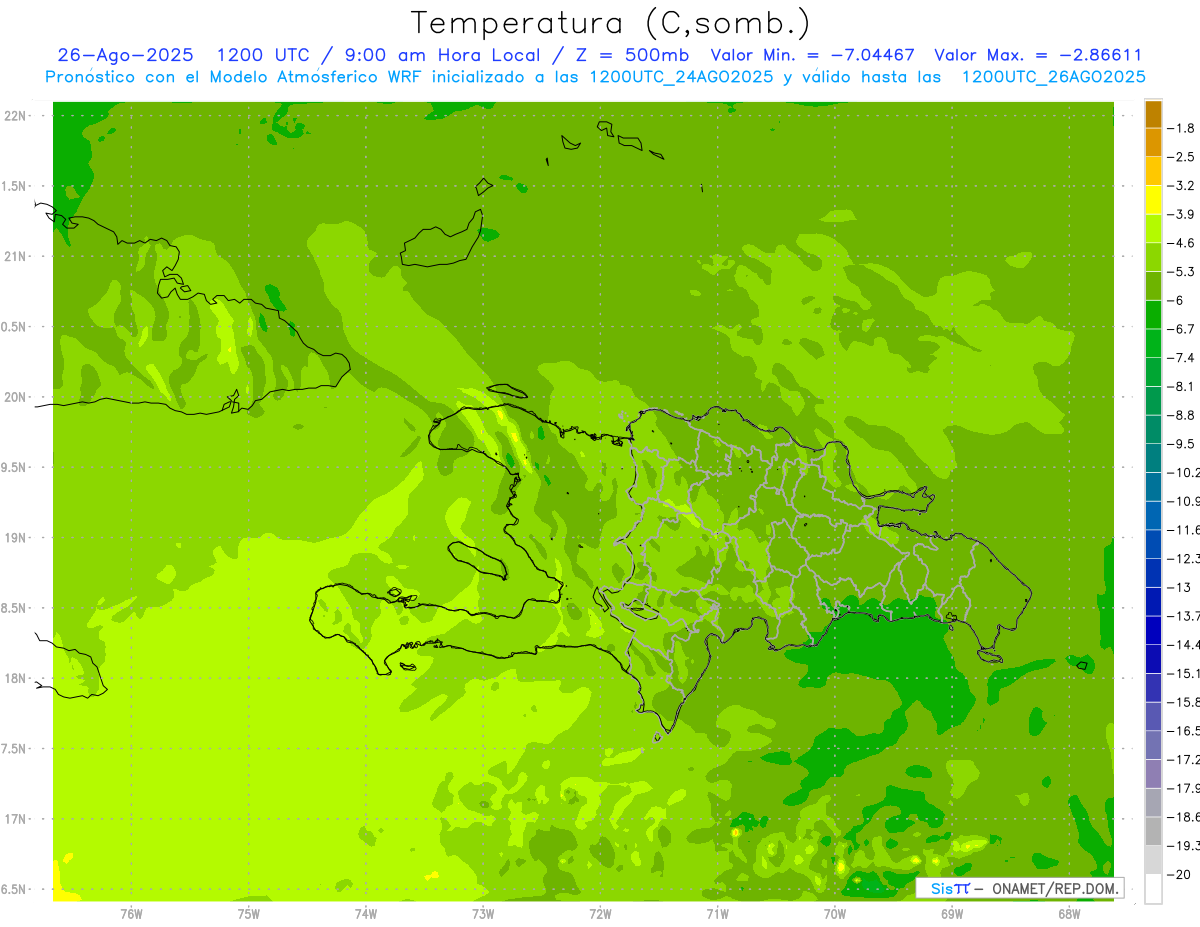Click the '17N' latitude axis label

pyautogui.click(x=15, y=819)
